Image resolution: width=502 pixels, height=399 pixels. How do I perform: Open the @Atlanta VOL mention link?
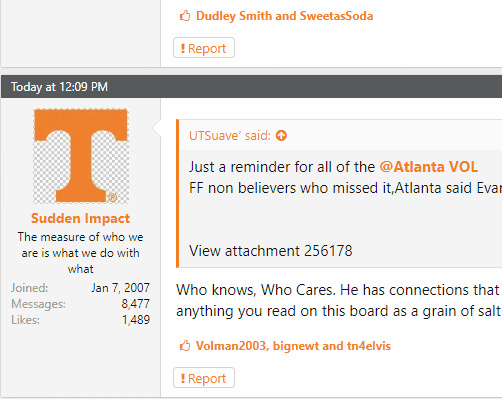429,167
